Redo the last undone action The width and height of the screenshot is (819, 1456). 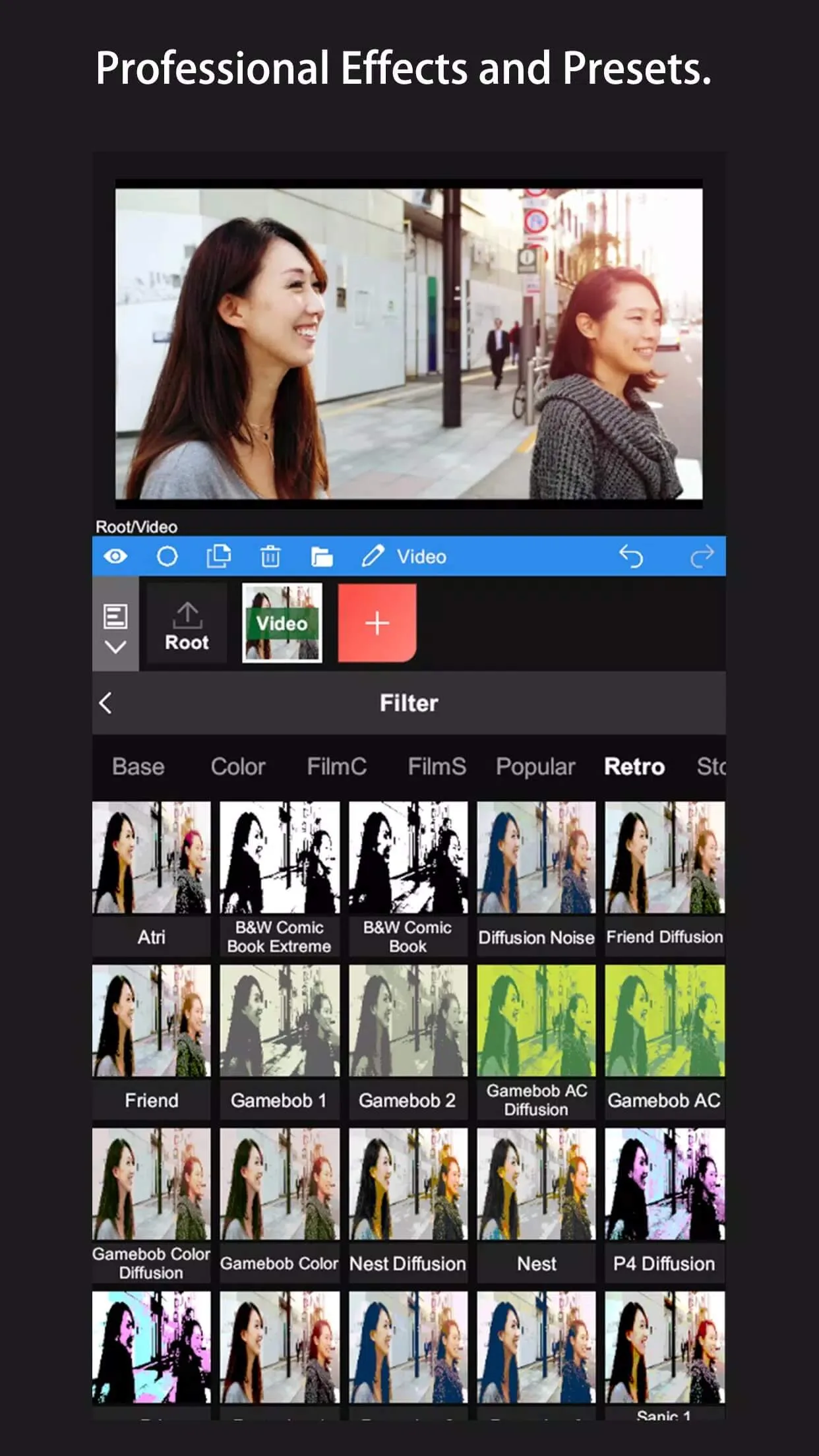tap(702, 557)
